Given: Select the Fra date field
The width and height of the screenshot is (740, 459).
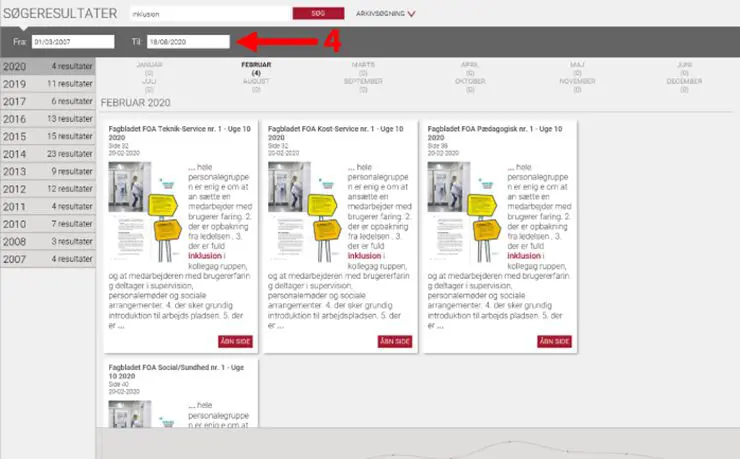Looking at the screenshot, I should tap(72, 42).
